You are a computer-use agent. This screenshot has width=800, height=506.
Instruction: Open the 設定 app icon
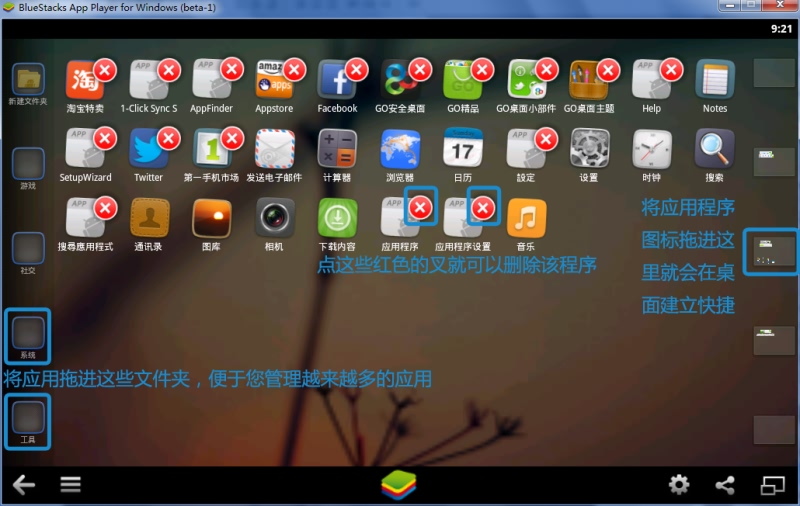pyautogui.click(x=526, y=149)
